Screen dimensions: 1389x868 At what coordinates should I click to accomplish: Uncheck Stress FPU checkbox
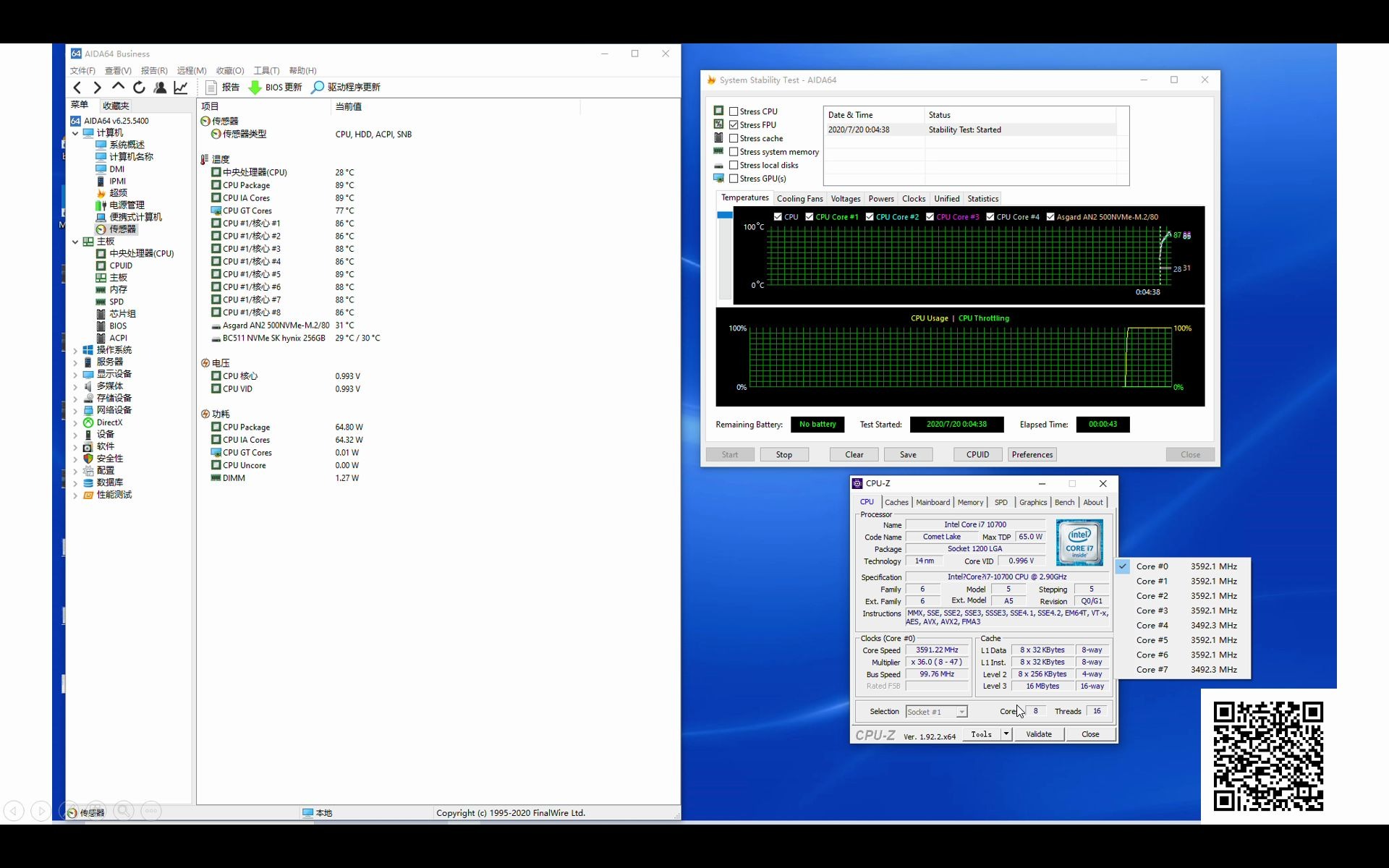click(734, 125)
